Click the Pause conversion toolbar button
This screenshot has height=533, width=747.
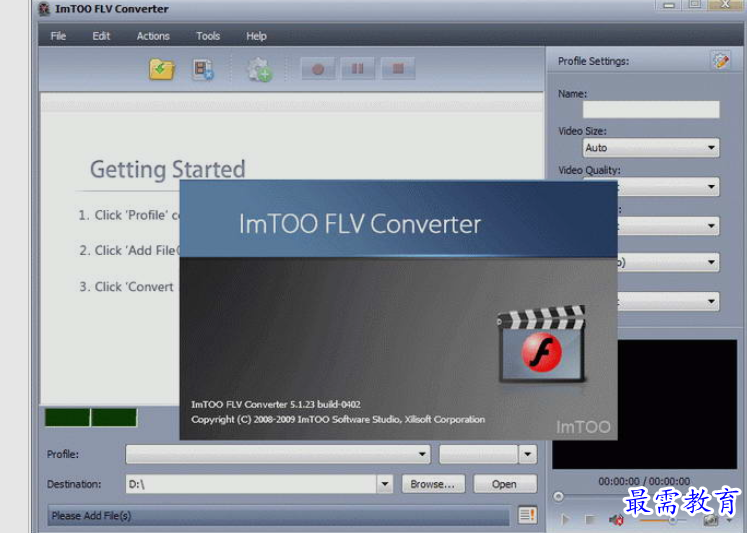[357, 69]
